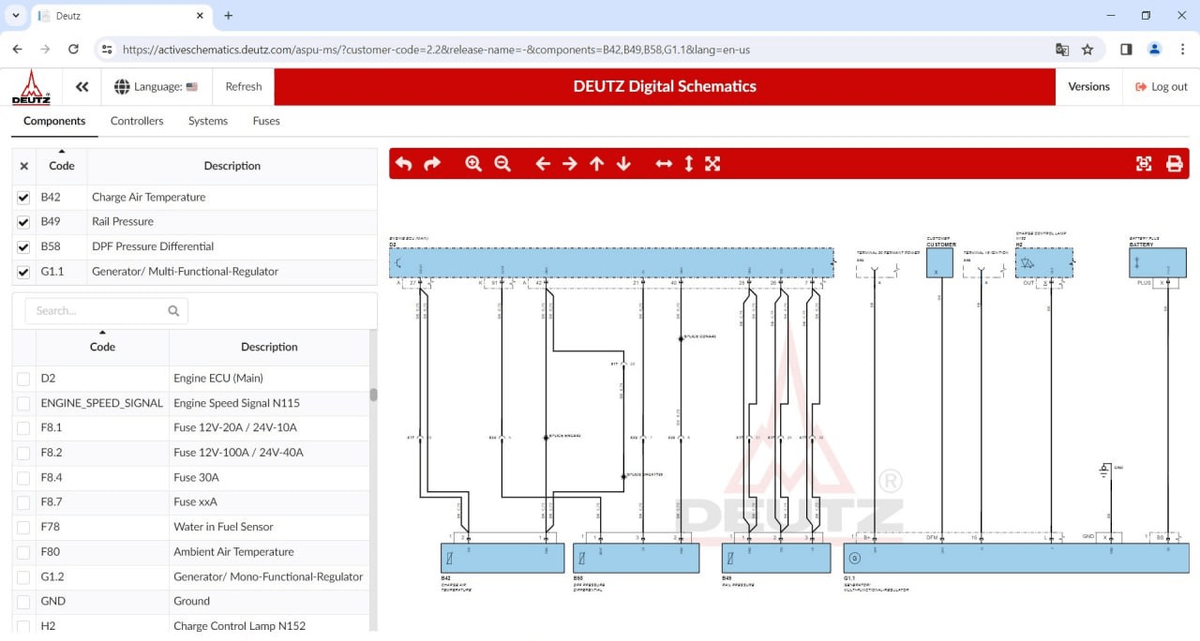Image resolution: width=1200 pixels, height=641 pixels.
Task: Zoom in on the schematic diagram
Action: coord(474,164)
